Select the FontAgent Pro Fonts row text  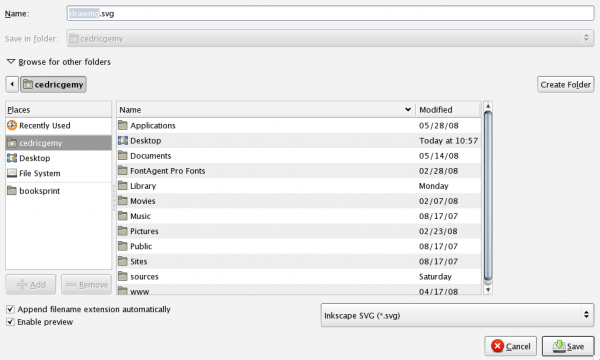click(x=168, y=171)
